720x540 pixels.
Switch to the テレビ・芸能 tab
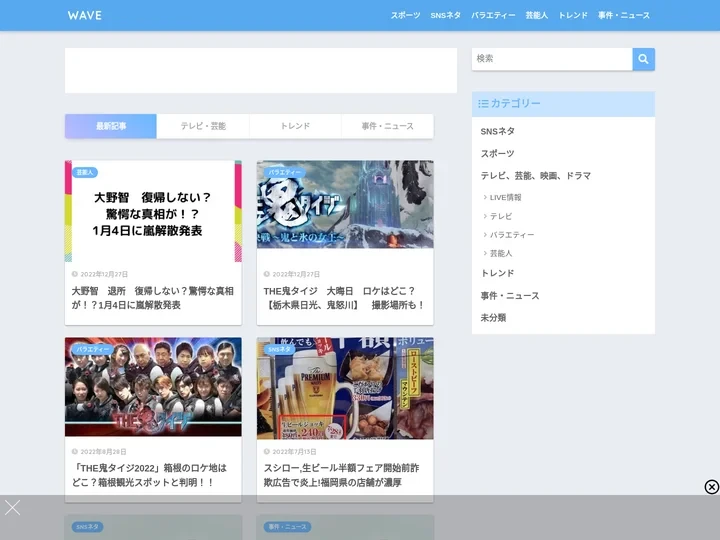pyautogui.click(x=203, y=126)
